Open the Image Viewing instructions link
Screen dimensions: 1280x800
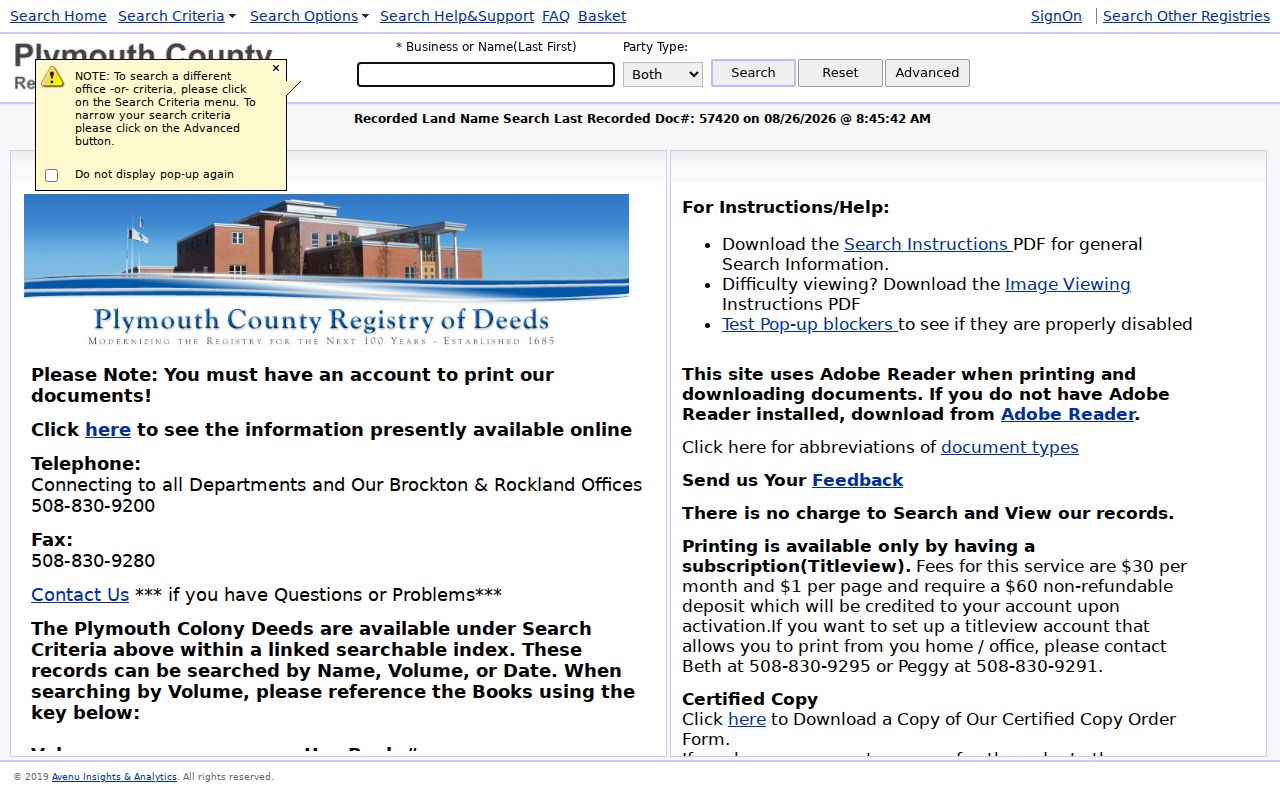click(x=1068, y=284)
